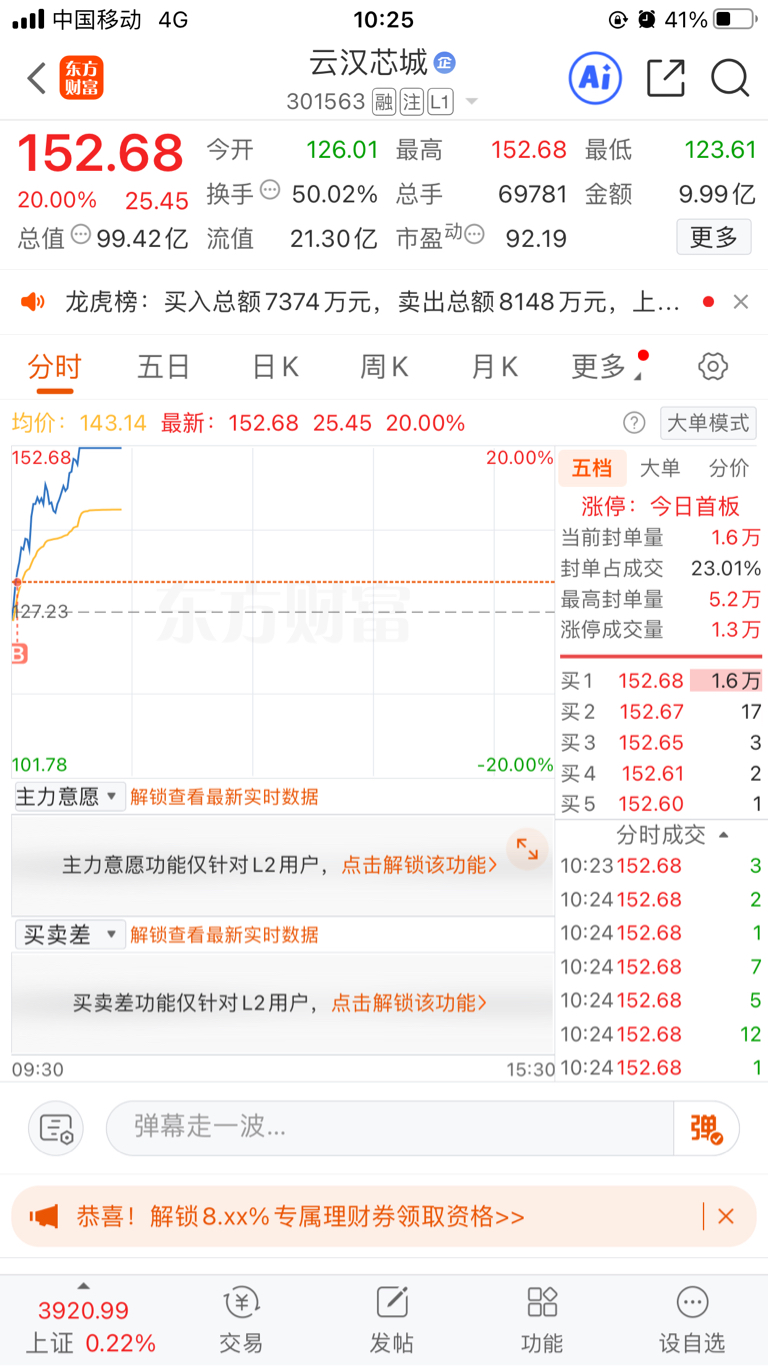
Task: Tap the alarm clock status icon
Action: (648, 19)
